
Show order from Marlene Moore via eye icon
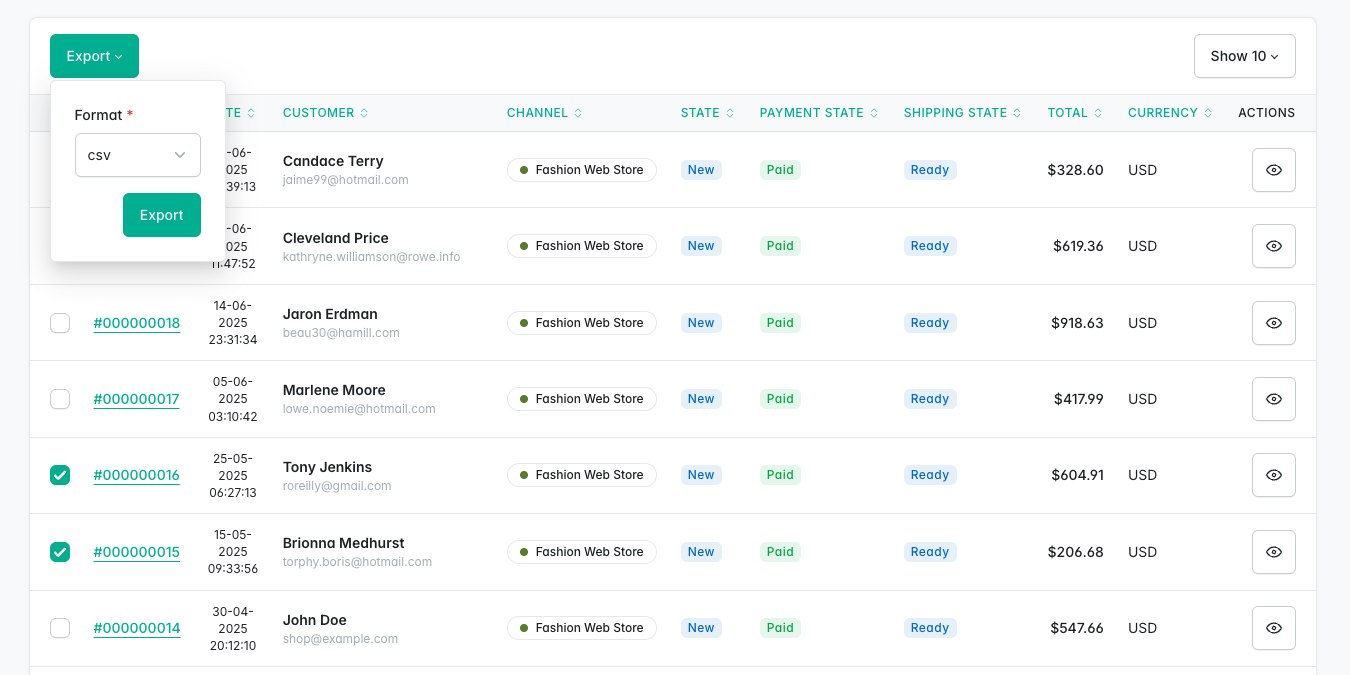(x=1273, y=399)
